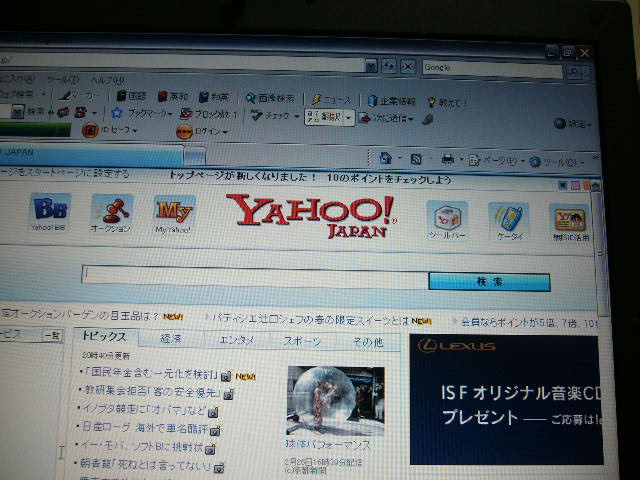
Task: Switch to the エンタメ tab
Action: (236, 340)
